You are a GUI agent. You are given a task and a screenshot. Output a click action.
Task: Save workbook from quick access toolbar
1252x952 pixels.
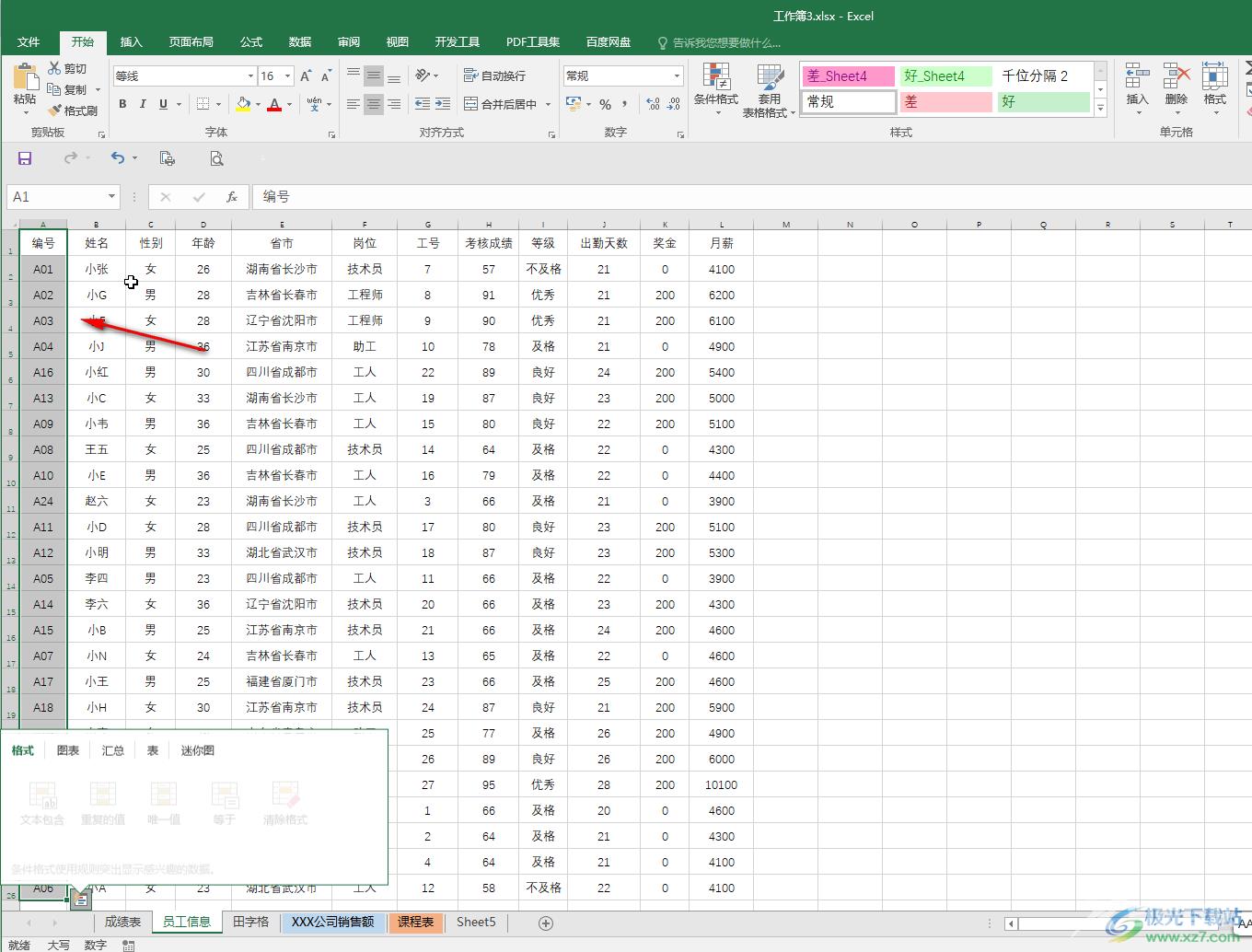25,158
